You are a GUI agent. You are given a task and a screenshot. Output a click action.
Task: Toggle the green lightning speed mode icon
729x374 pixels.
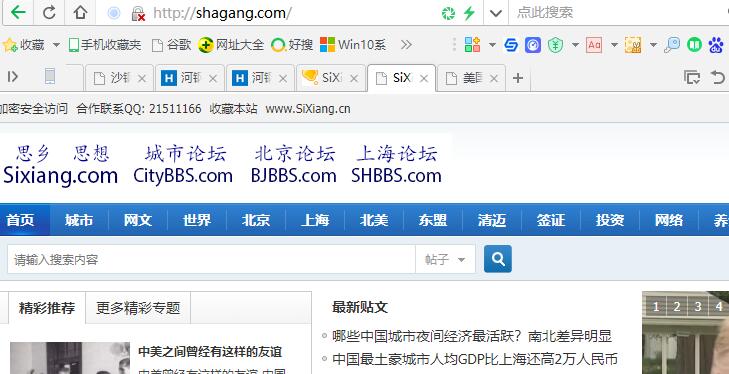coord(470,13)
